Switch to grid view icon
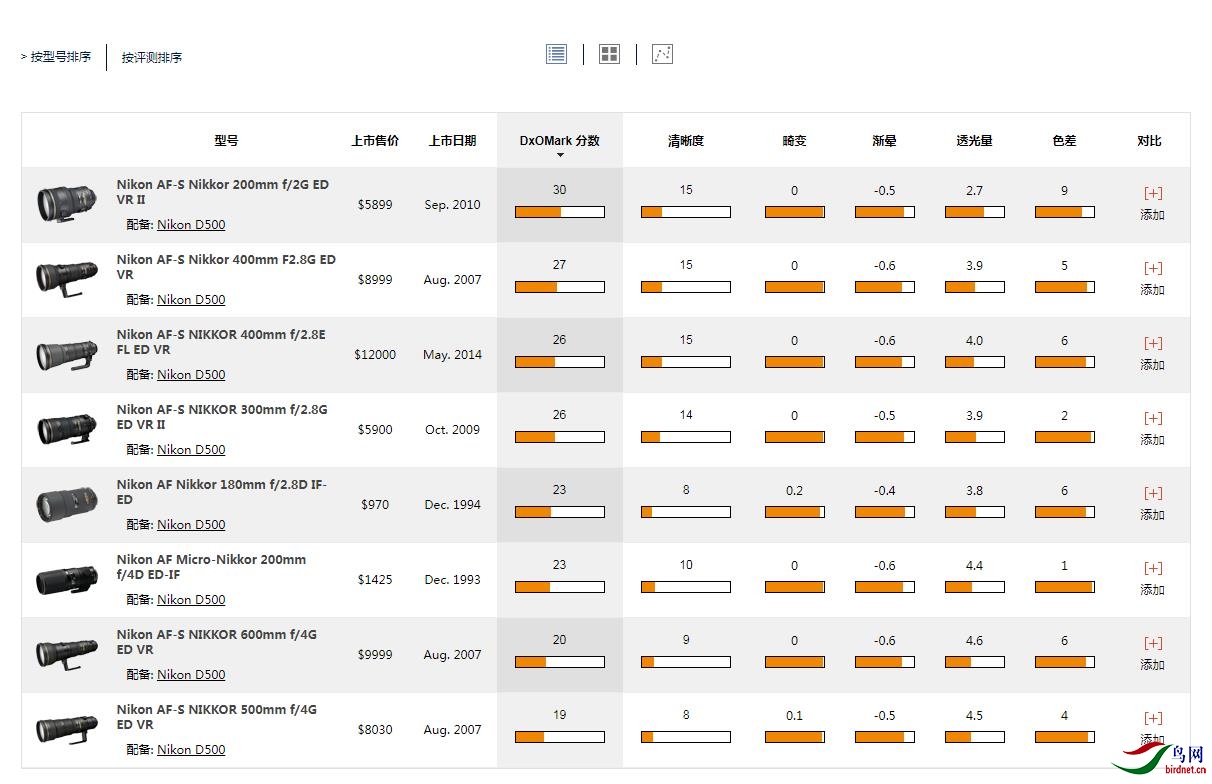The image size is (1212, 784). pos(609,54)
